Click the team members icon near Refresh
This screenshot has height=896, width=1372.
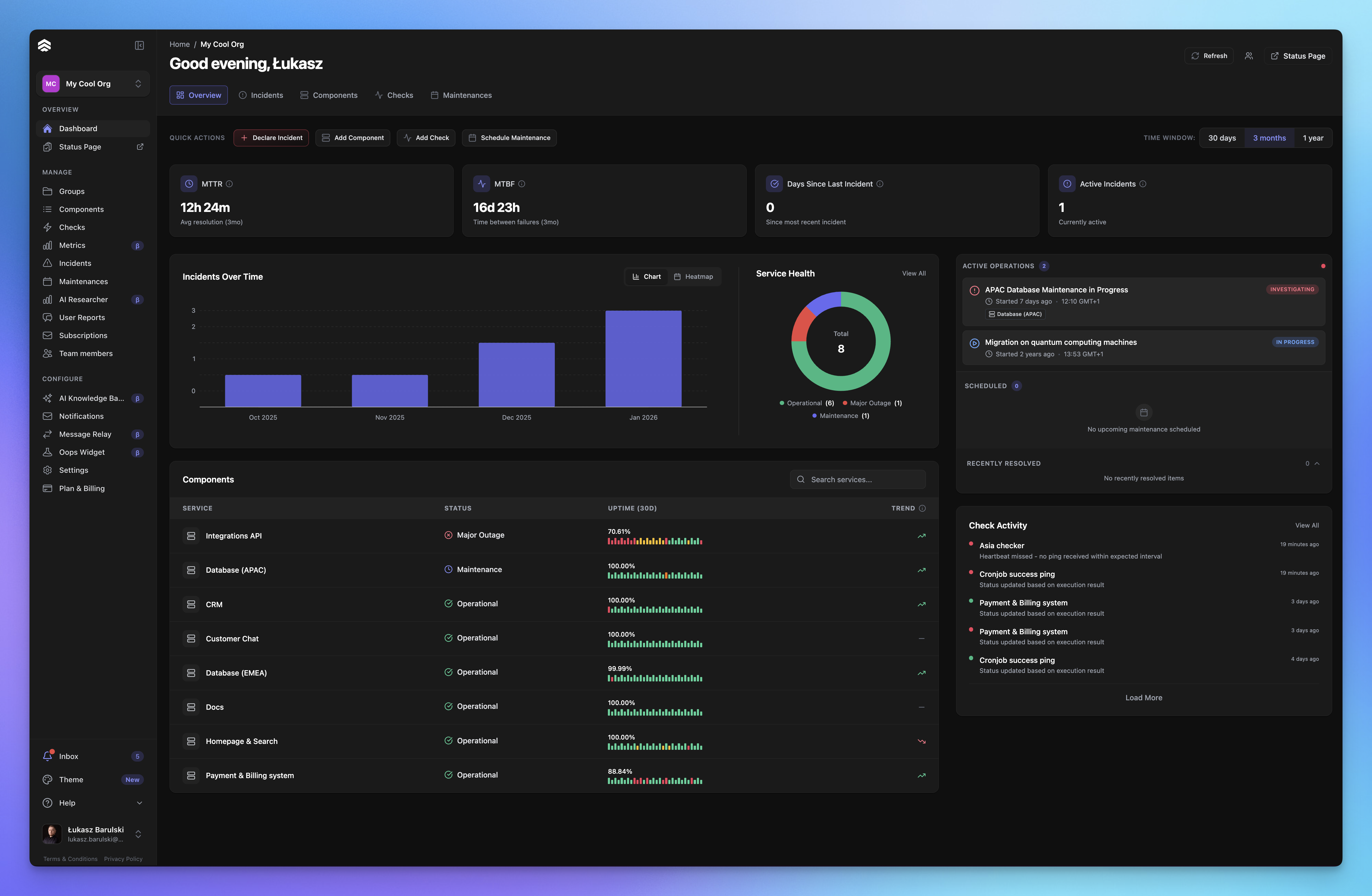1248,56
